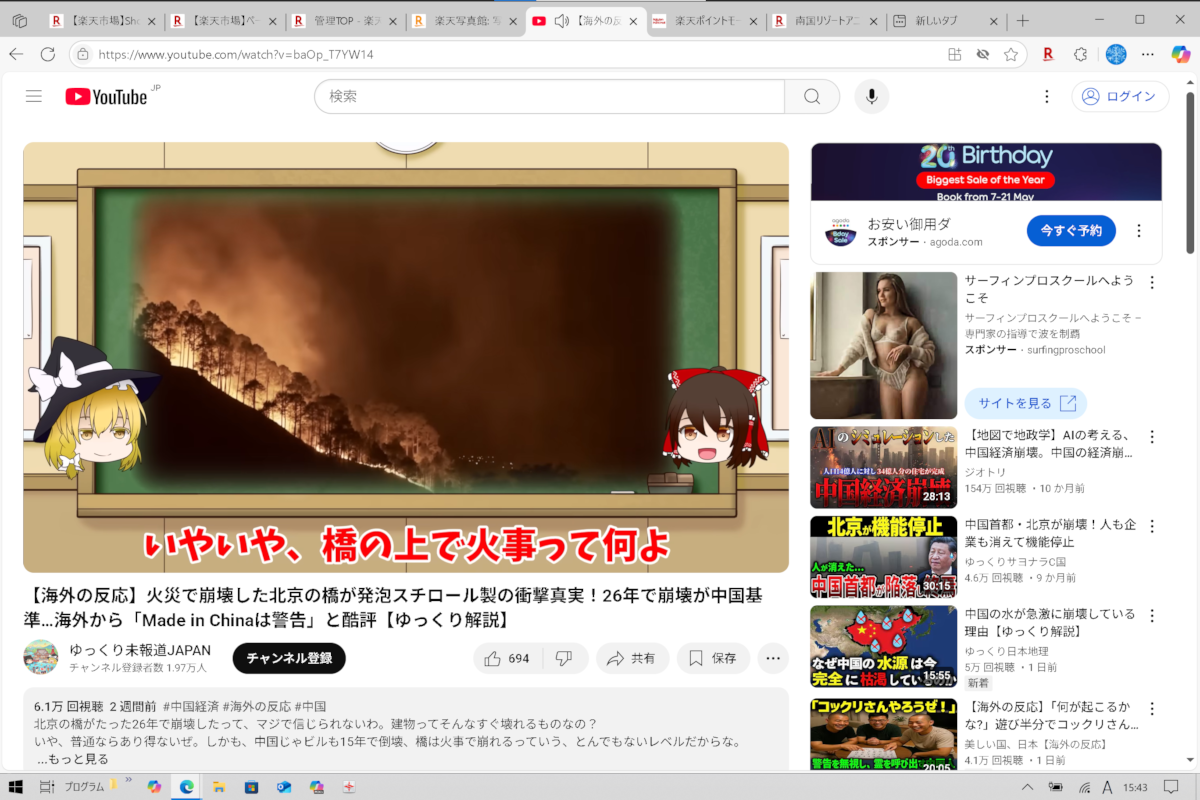View site info lock icon
This screenshot has height=800, width=1200.
tap(83, 54)
